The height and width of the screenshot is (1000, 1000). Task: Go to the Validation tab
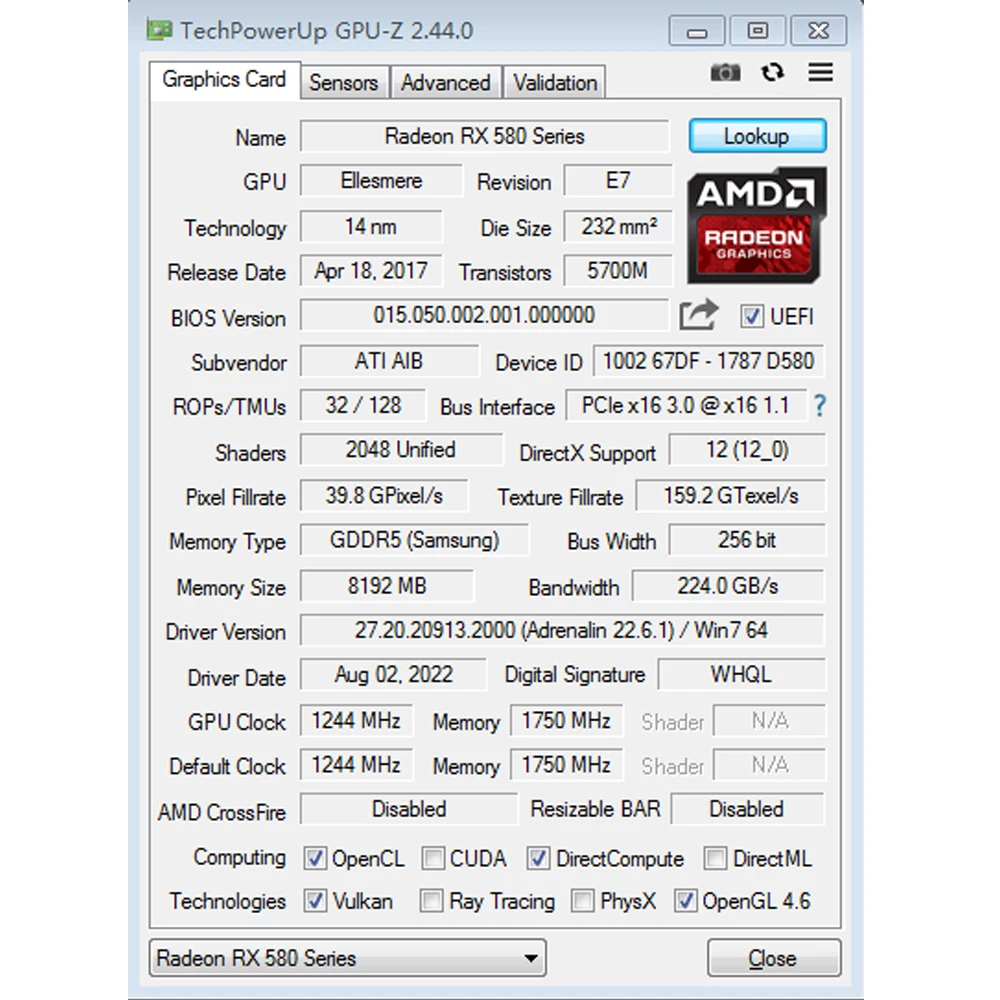pyautogui.click(x=555, y=82)
